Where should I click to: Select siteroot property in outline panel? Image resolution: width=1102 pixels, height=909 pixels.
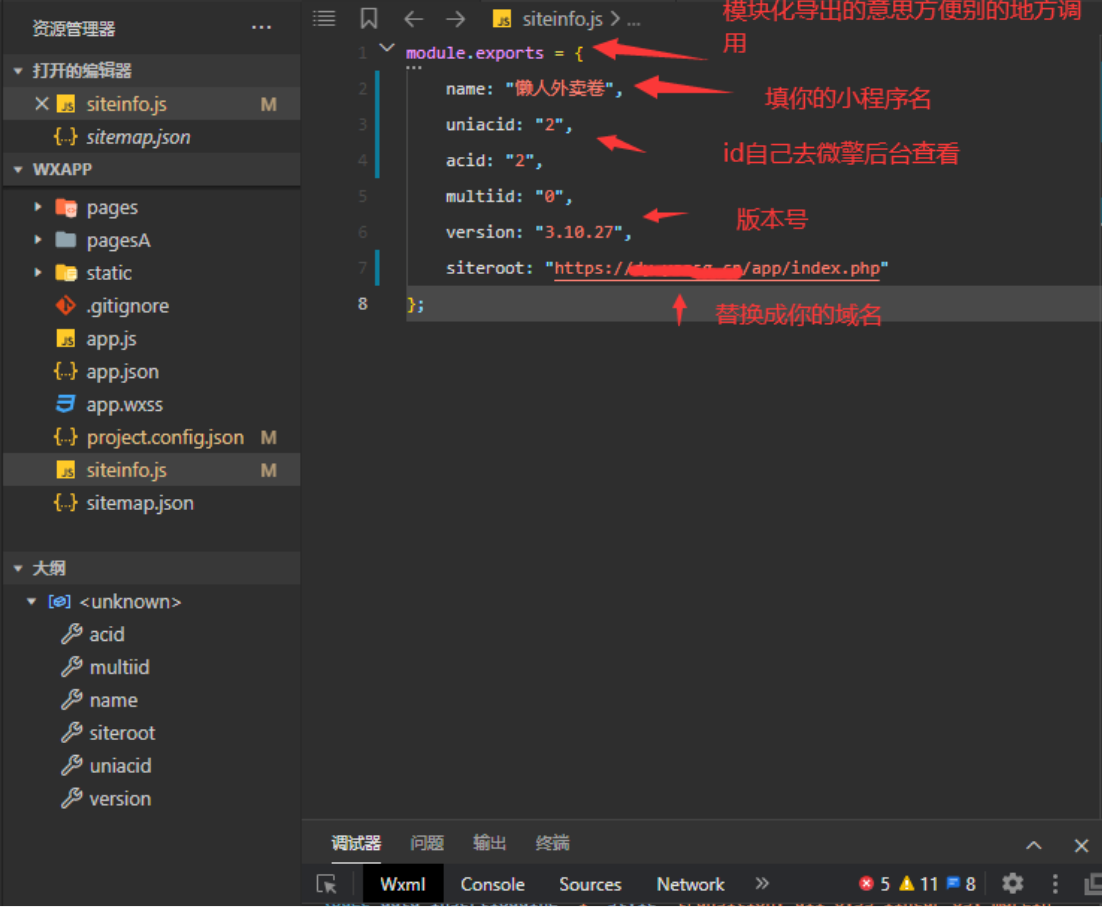click(x=122, y=733)
